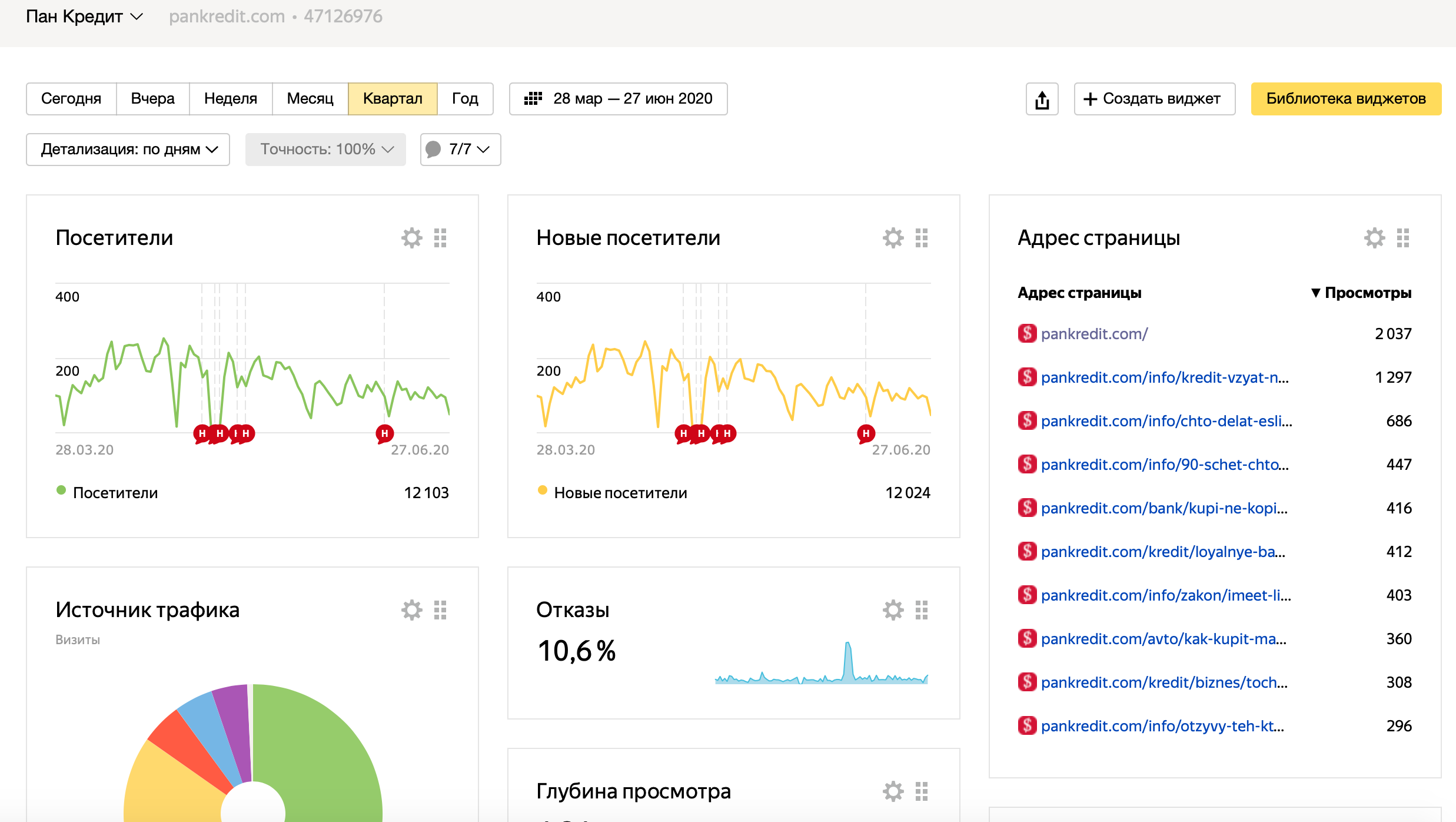The image size is (1456, 822).
Task: Open settings gear of Посетители widget
Action: coord(411,238)
